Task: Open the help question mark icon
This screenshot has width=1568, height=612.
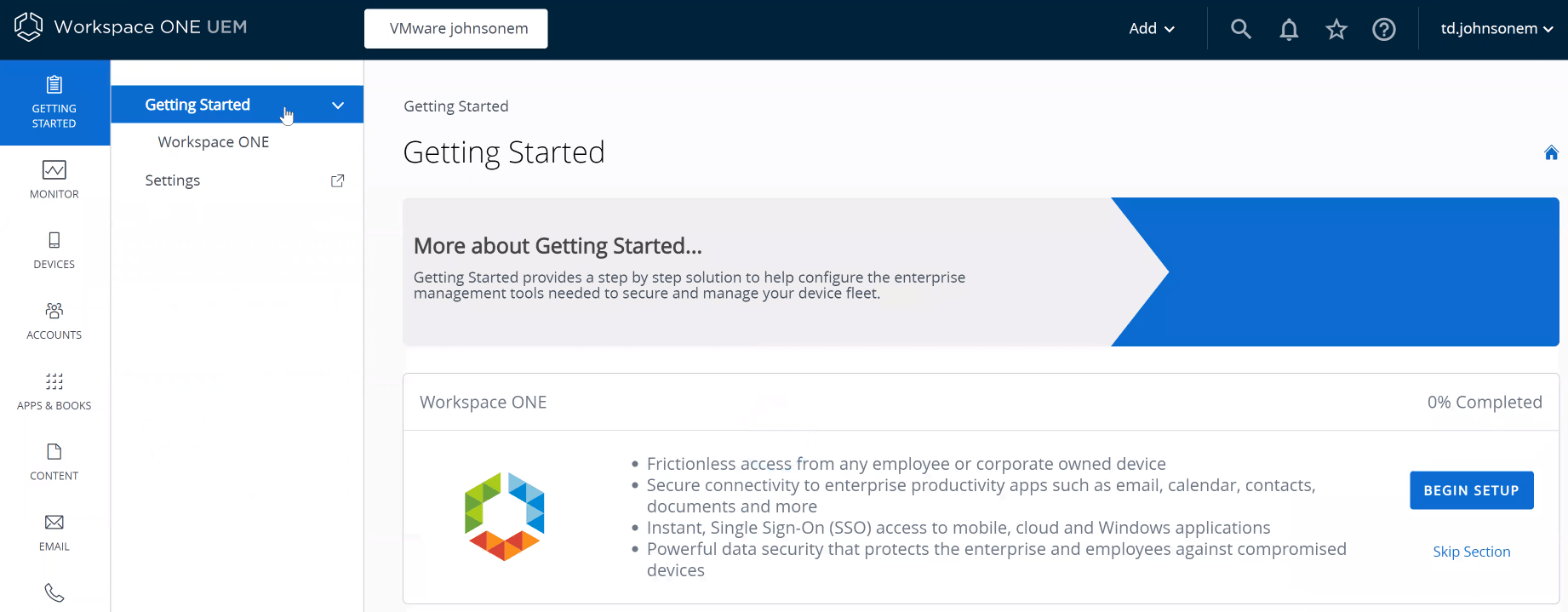Action: pos(1384,30)
